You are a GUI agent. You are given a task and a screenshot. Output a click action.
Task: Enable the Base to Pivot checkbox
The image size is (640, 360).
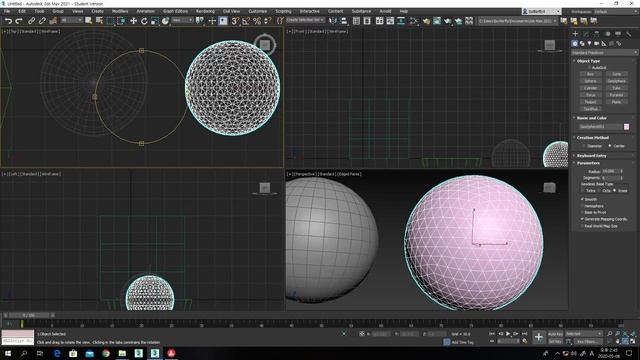[593, 212]
